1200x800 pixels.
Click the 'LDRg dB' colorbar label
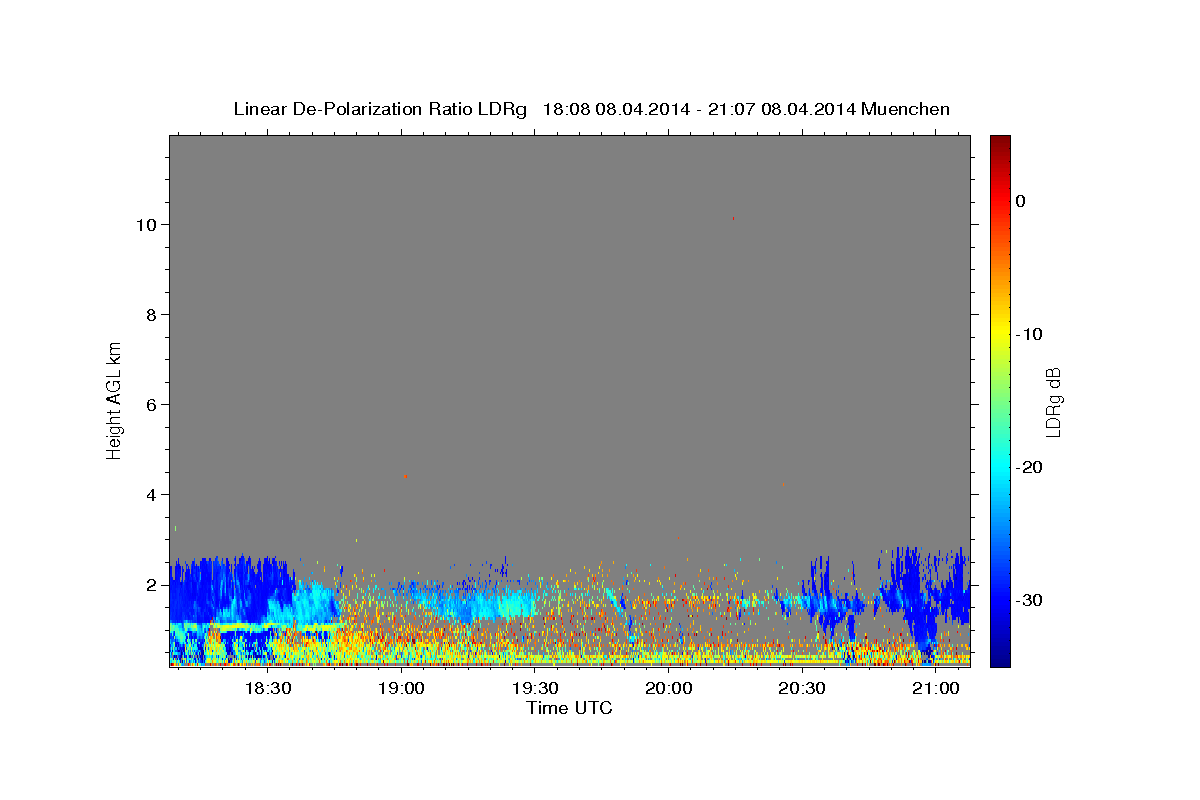pos(1052,401)
